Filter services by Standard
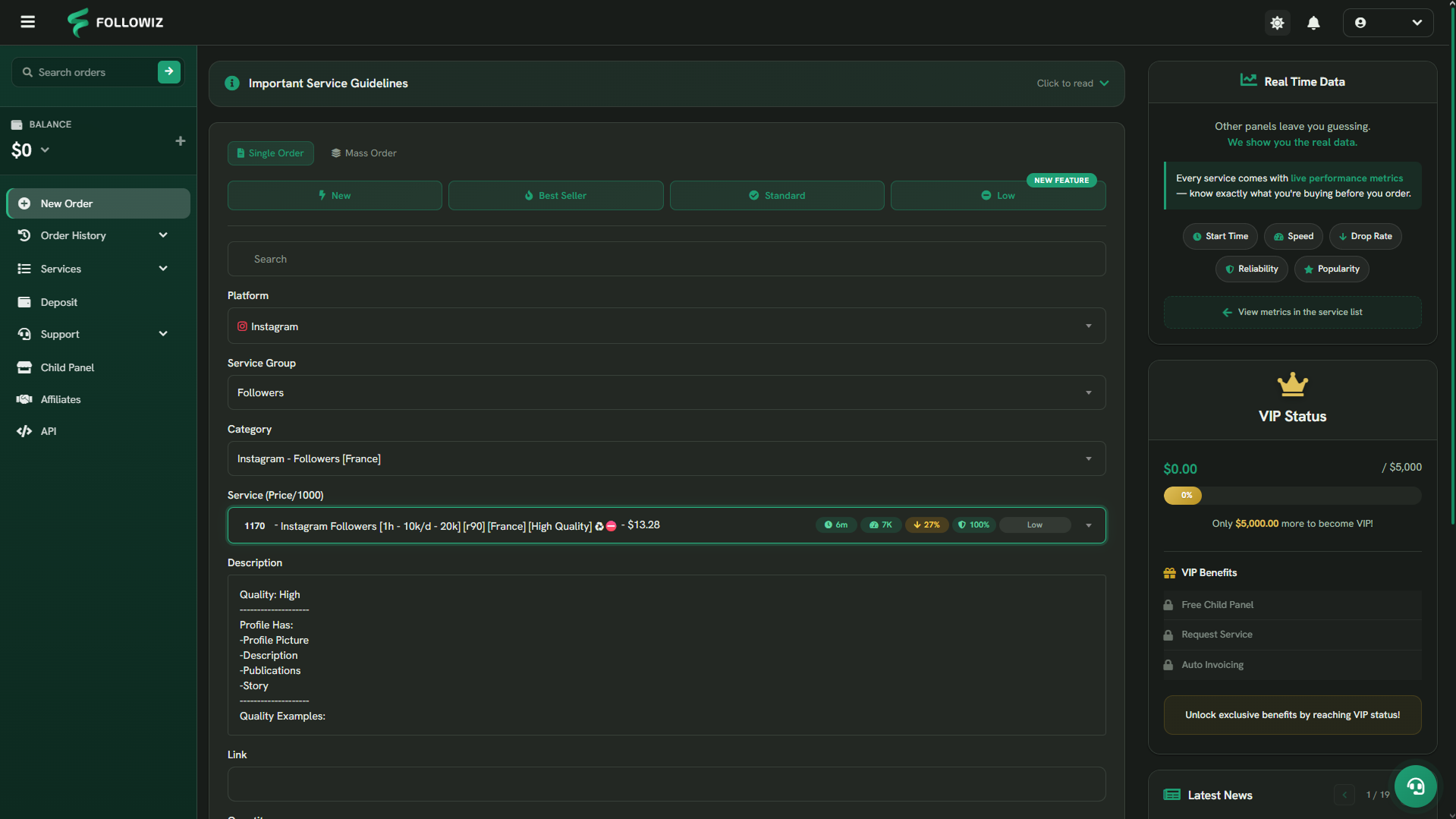Viewport: 1456px width, 819px height. tap(777, 195)
